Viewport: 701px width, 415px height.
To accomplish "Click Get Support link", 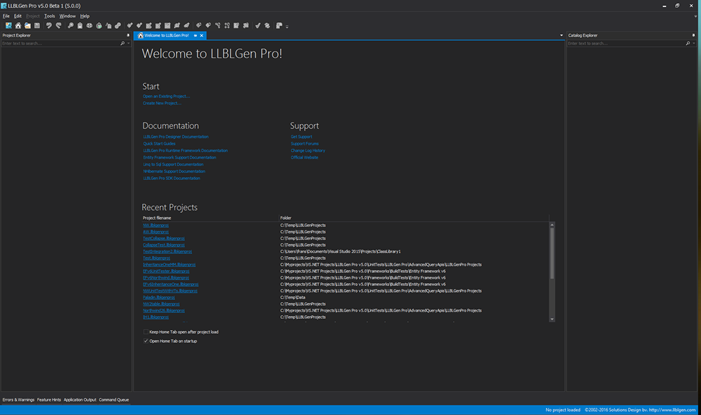I will (x=301, y=137).
